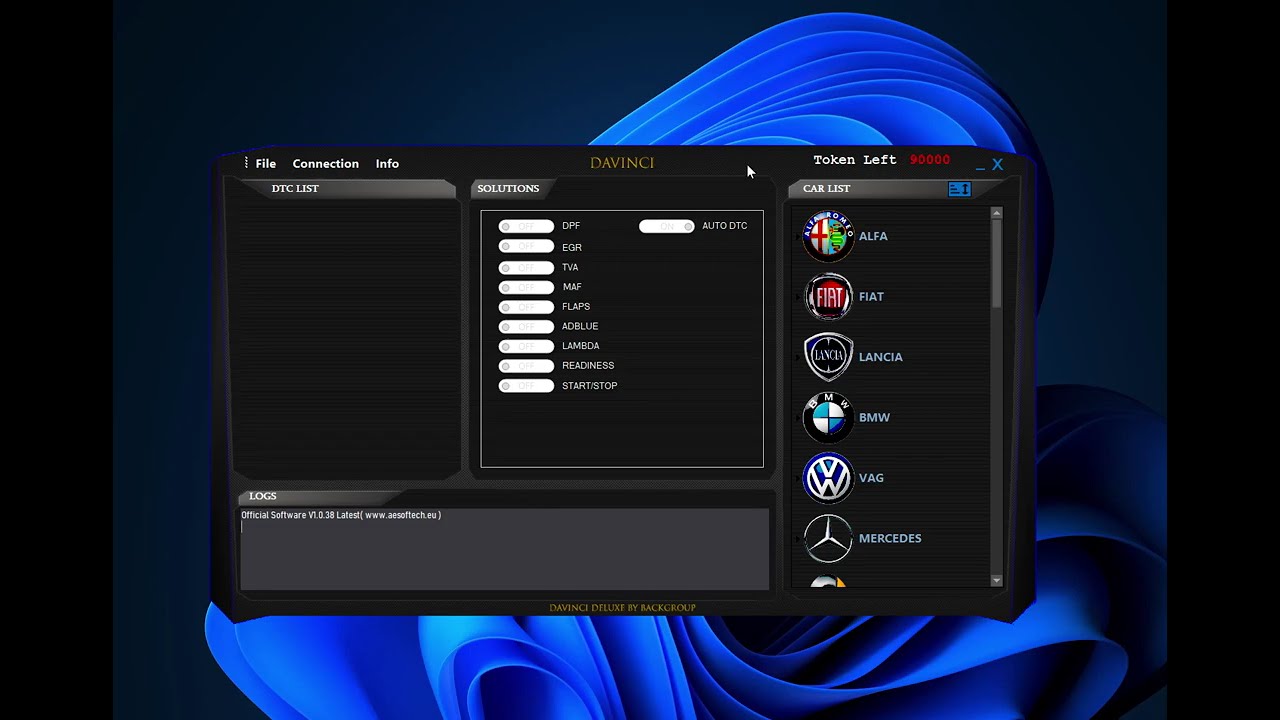Click the car list scroll-up arrow
Viewport: 1280px width, 720px height.
click(996, 213)
